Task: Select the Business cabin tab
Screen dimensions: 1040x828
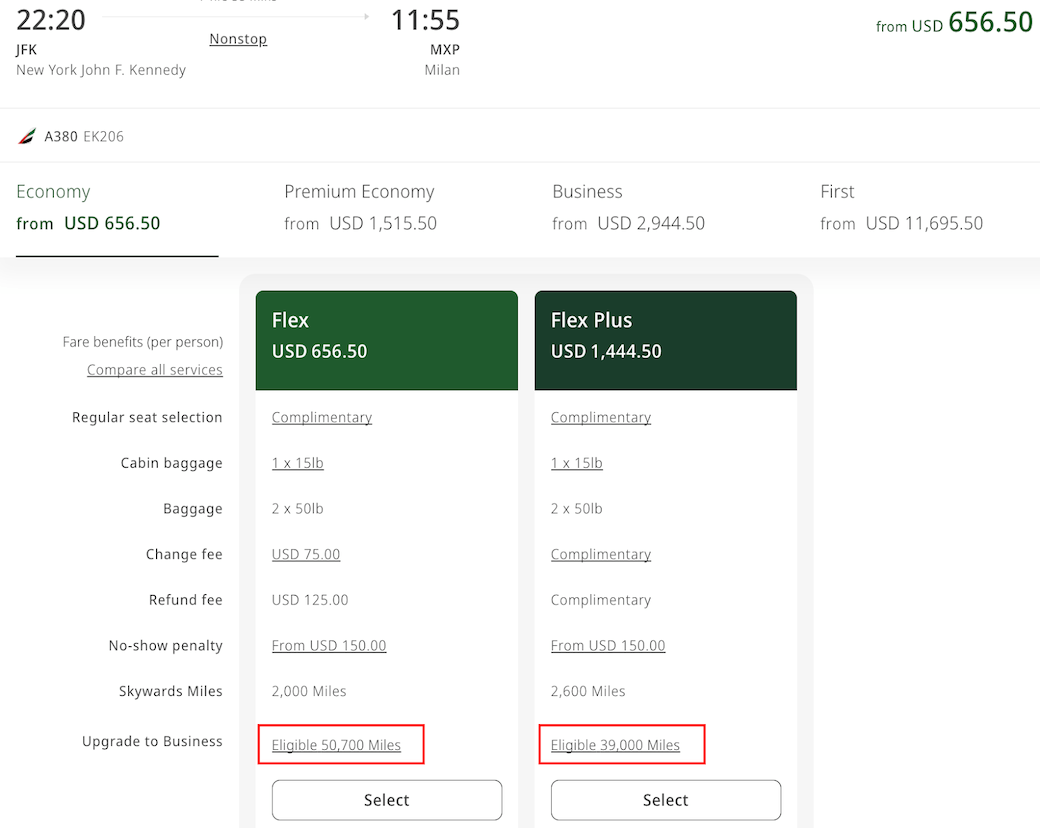Action: point(628,207)
